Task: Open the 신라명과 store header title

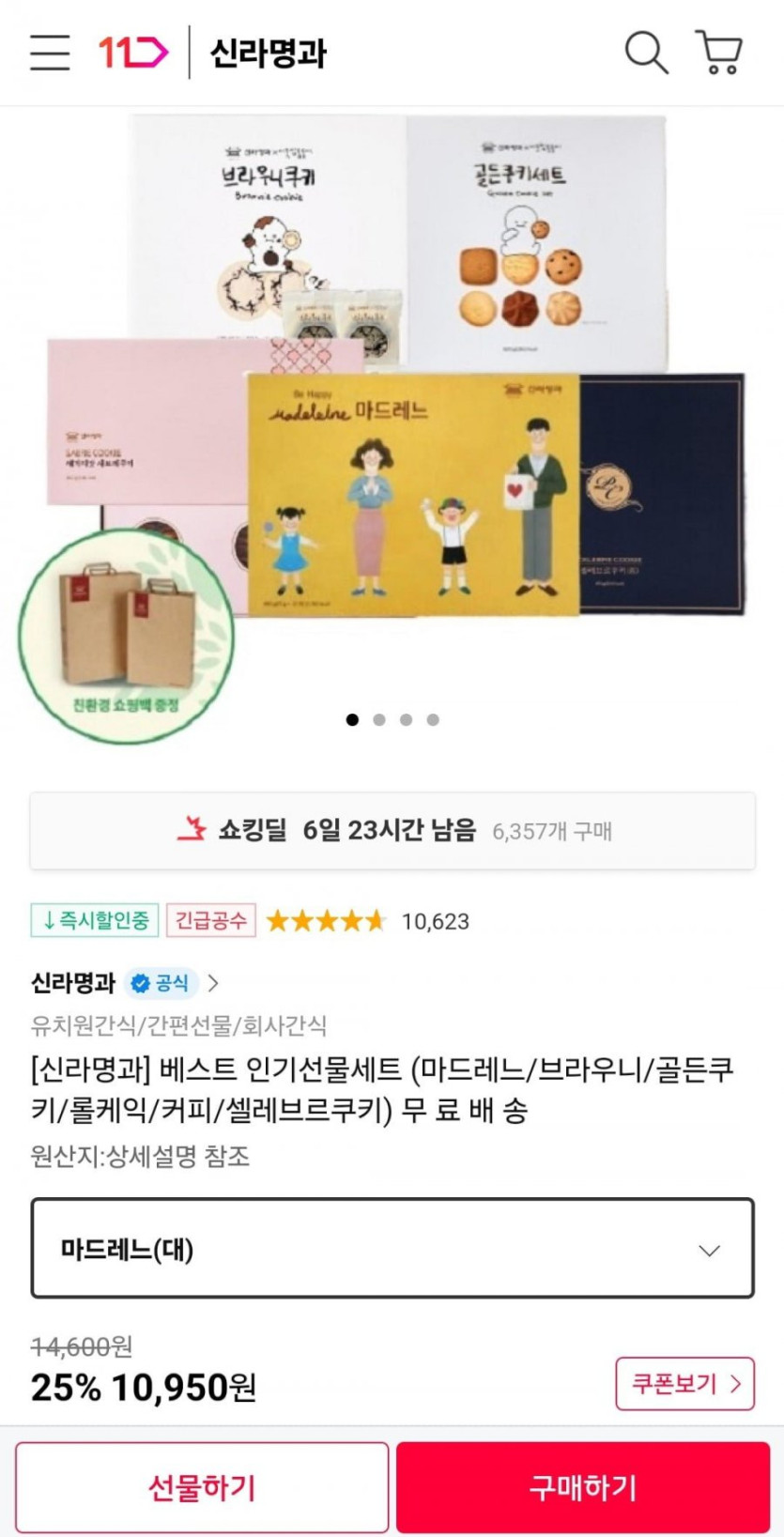Action: click(x=268, y=53)
